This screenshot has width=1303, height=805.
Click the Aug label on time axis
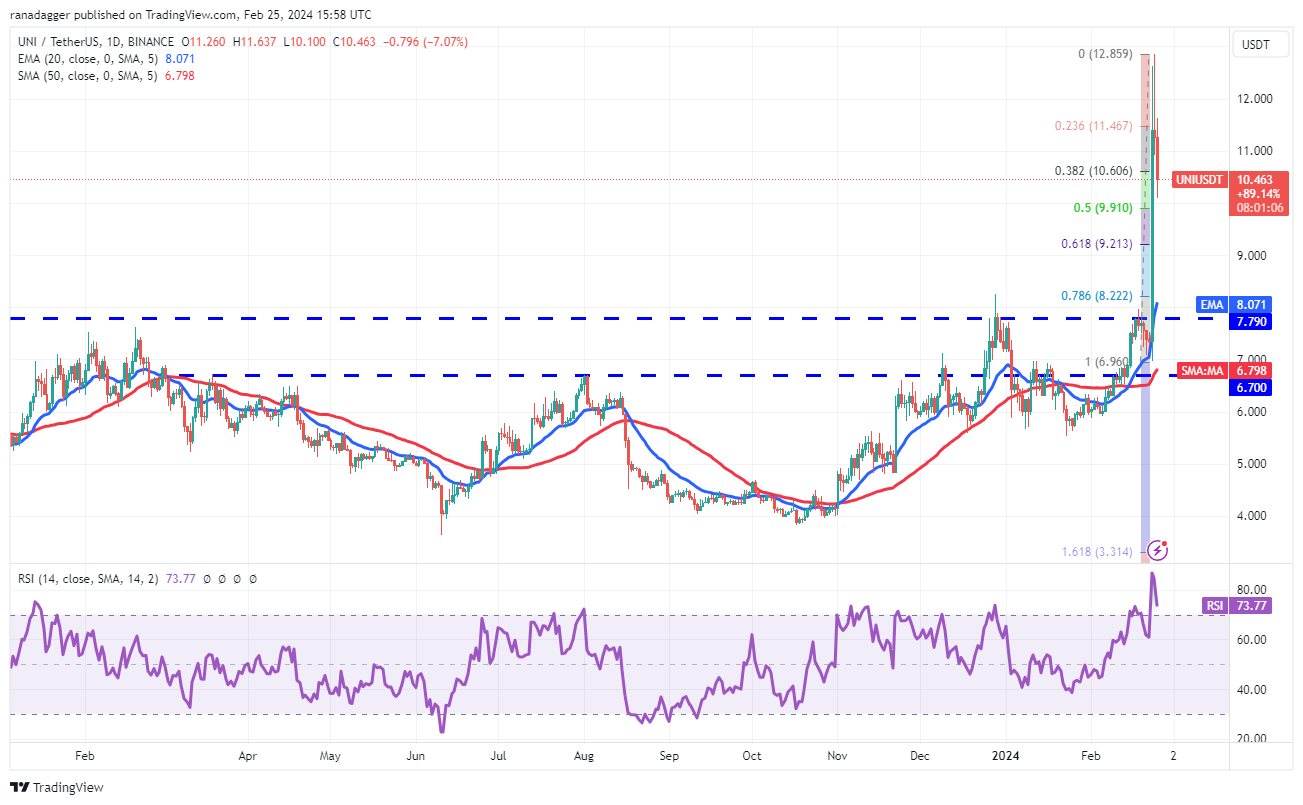[x=585, y=757]
